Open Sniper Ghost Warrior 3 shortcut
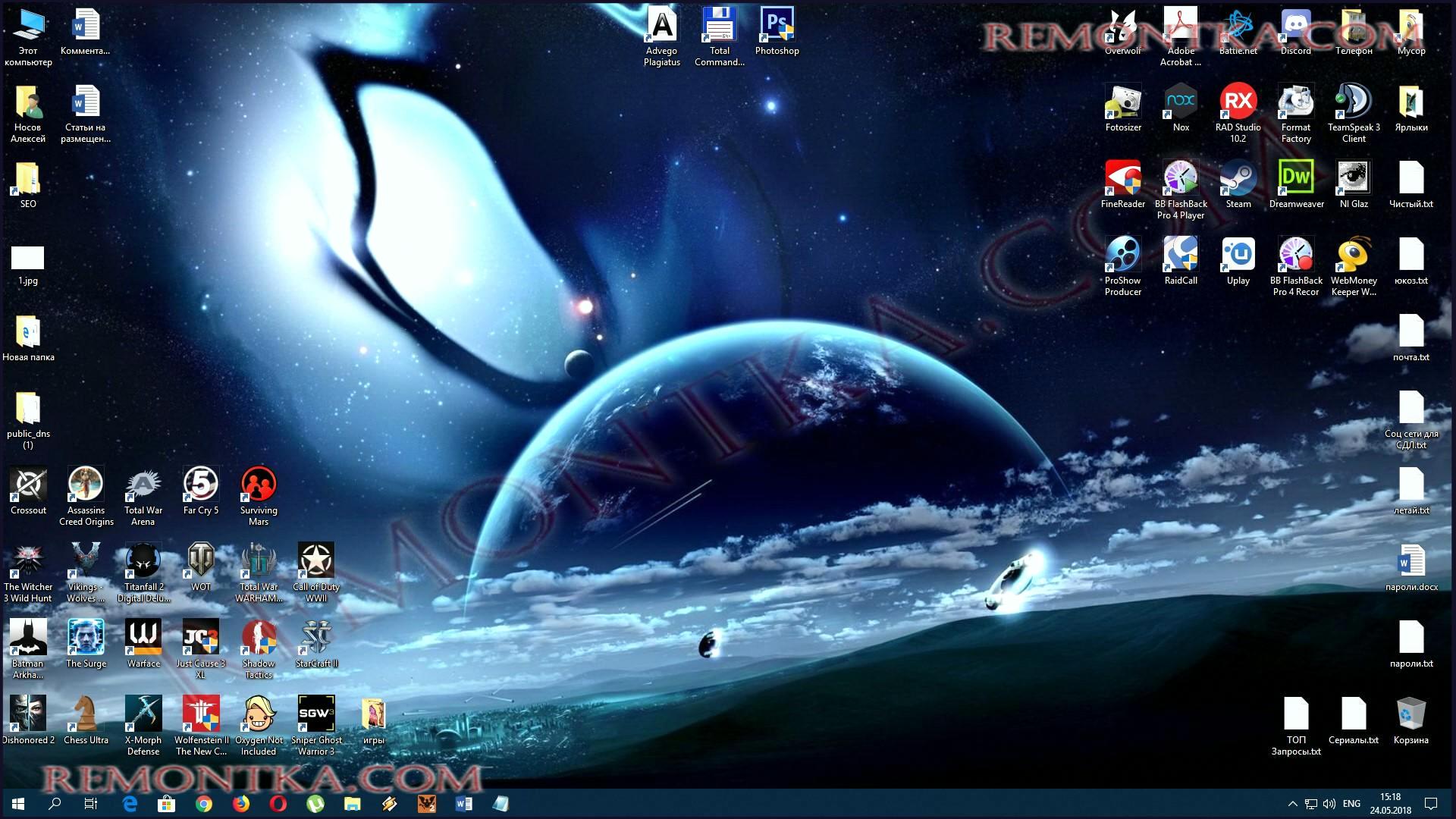Image resolution: width=1456 pixels, height=819 pixels. tap(316, 726)
